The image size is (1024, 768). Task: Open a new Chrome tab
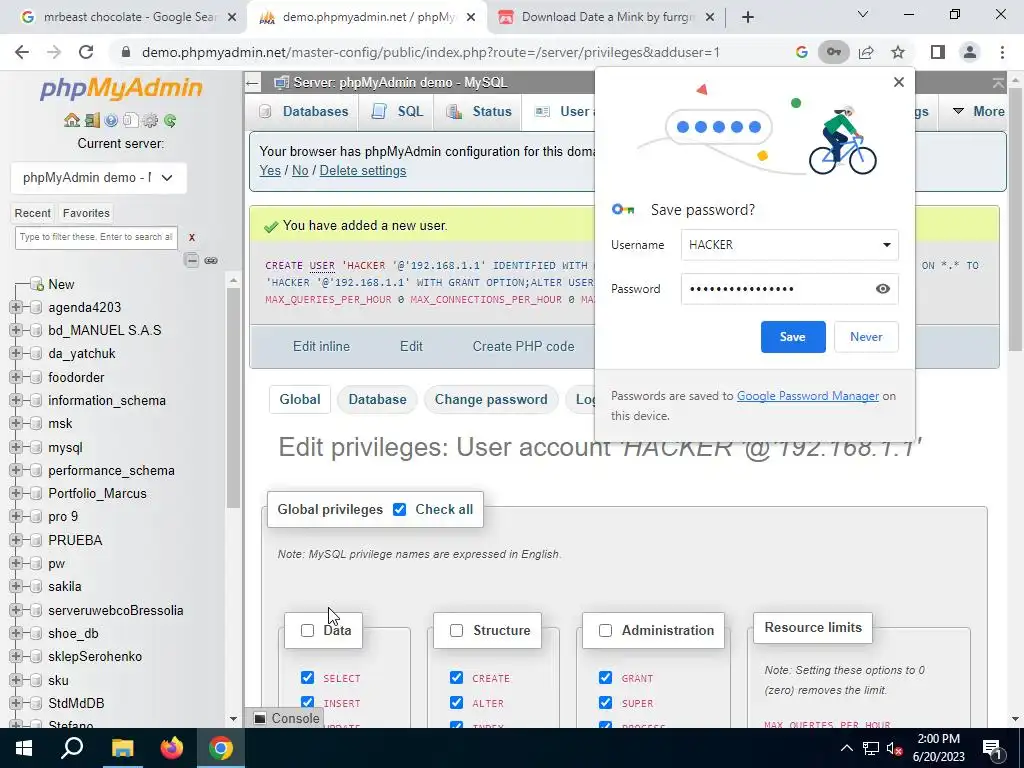point(748,17)
